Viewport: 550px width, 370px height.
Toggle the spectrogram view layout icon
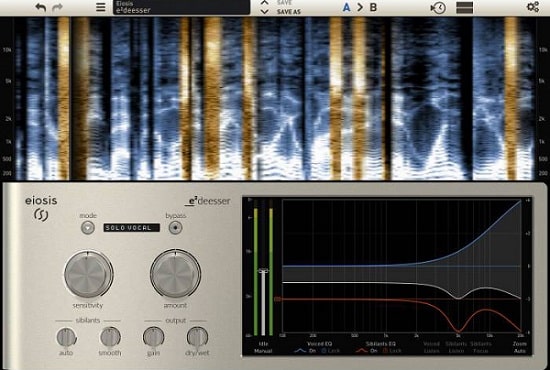[x=464, y=8]
